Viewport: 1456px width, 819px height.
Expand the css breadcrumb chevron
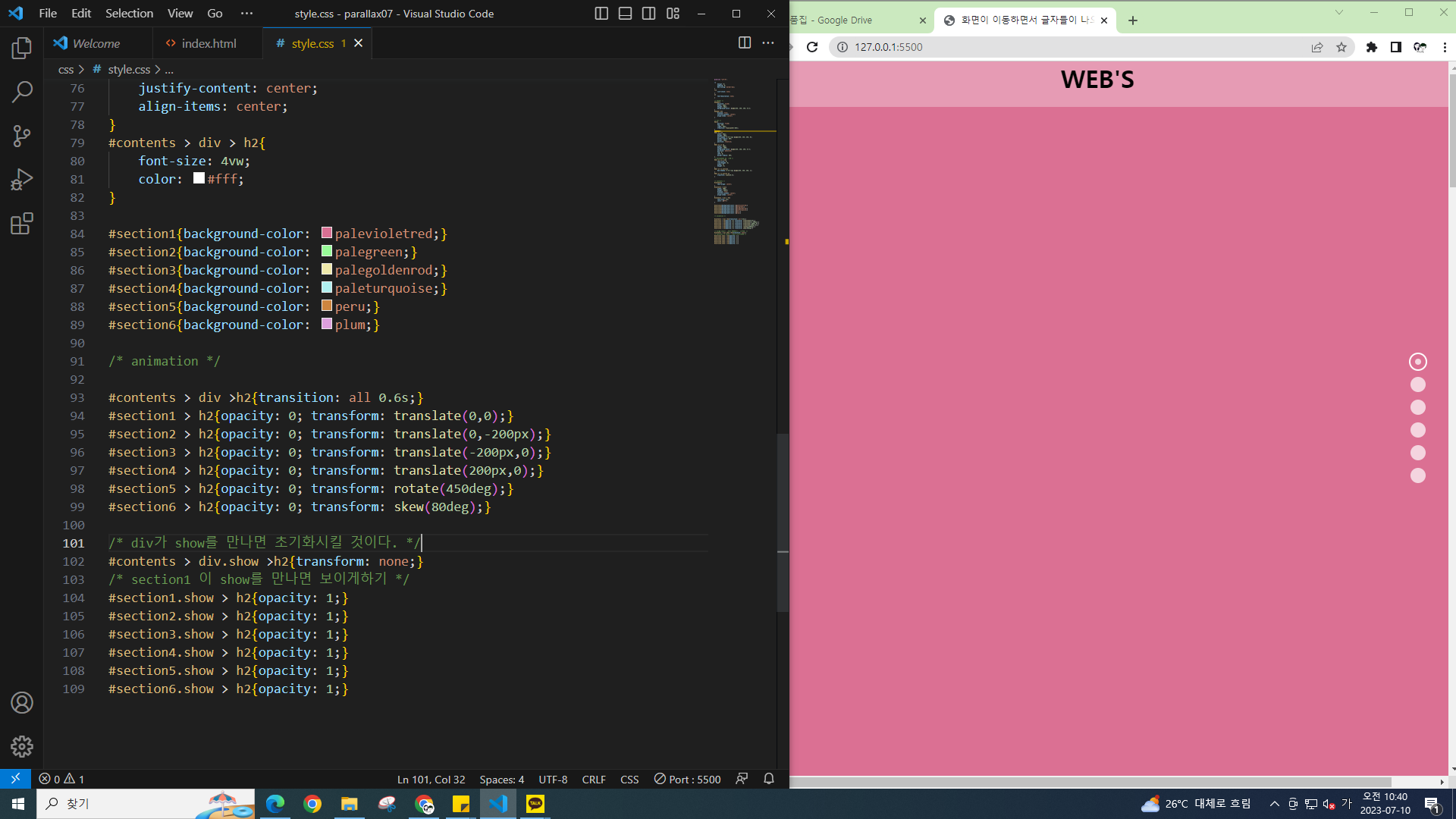coord(81,70)
